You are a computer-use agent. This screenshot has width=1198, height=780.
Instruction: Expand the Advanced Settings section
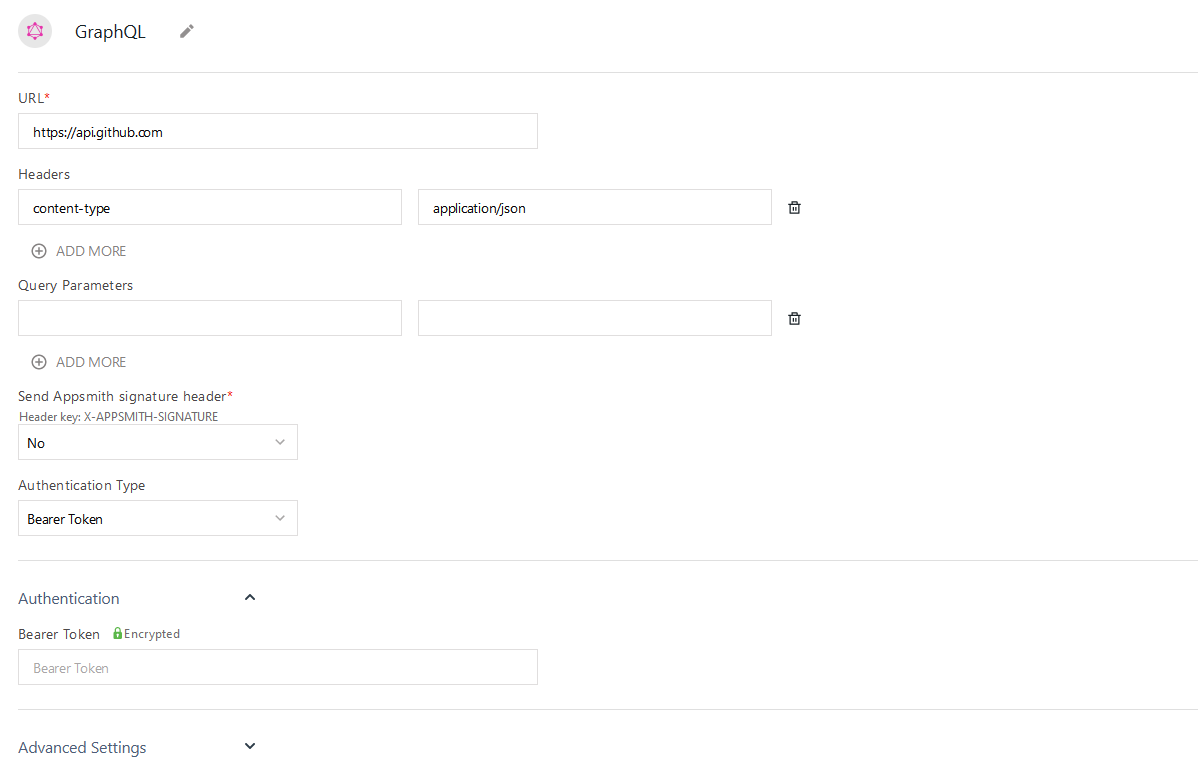point(249,745)
